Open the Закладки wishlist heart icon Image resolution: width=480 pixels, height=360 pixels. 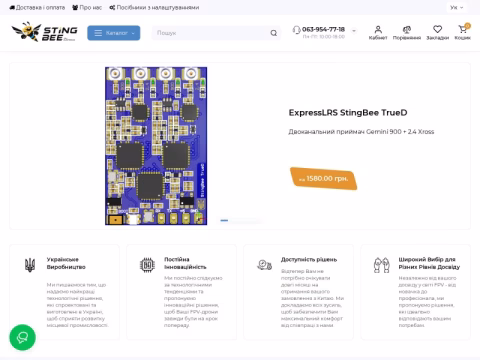click(438, 33)
